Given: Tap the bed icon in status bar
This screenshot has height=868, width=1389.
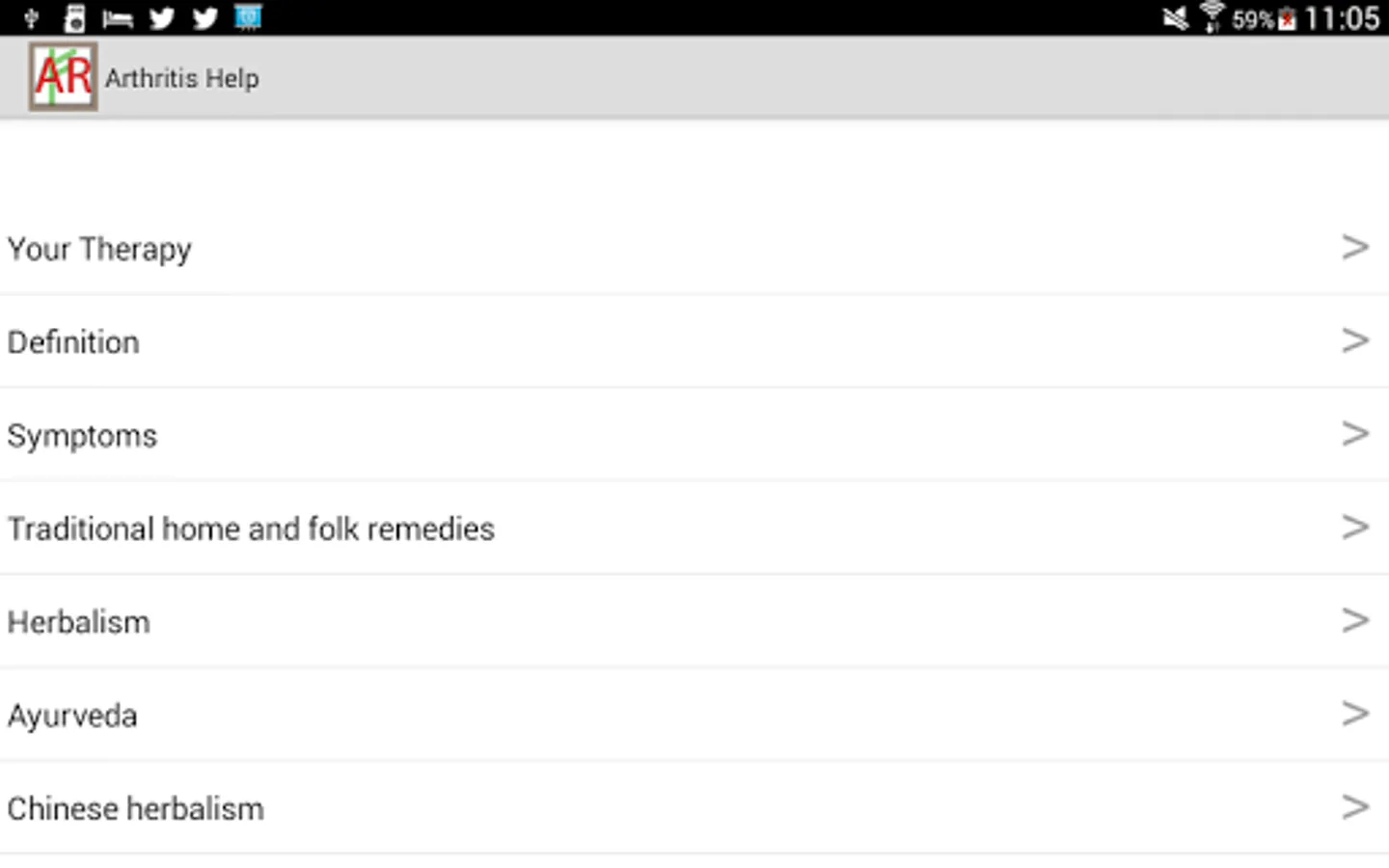Looking at the screenshot, I should 117,18.
